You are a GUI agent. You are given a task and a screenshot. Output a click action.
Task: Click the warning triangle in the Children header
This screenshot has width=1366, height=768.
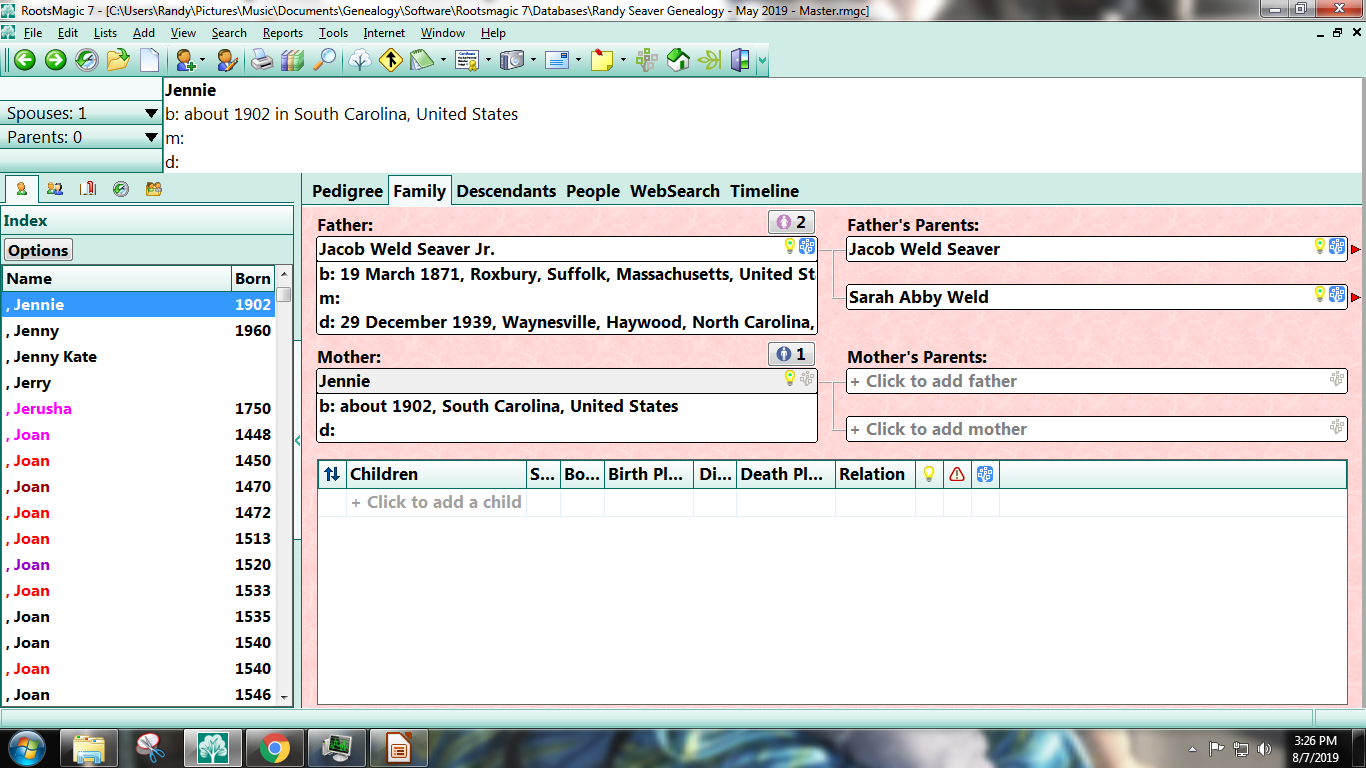957,474
